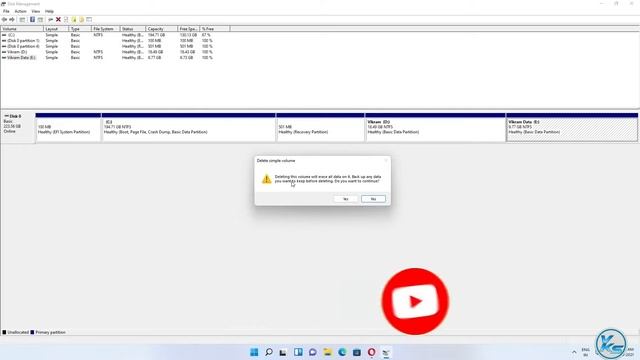
Task: Show hidden system tray icons chevron
Action: point(574,352)
